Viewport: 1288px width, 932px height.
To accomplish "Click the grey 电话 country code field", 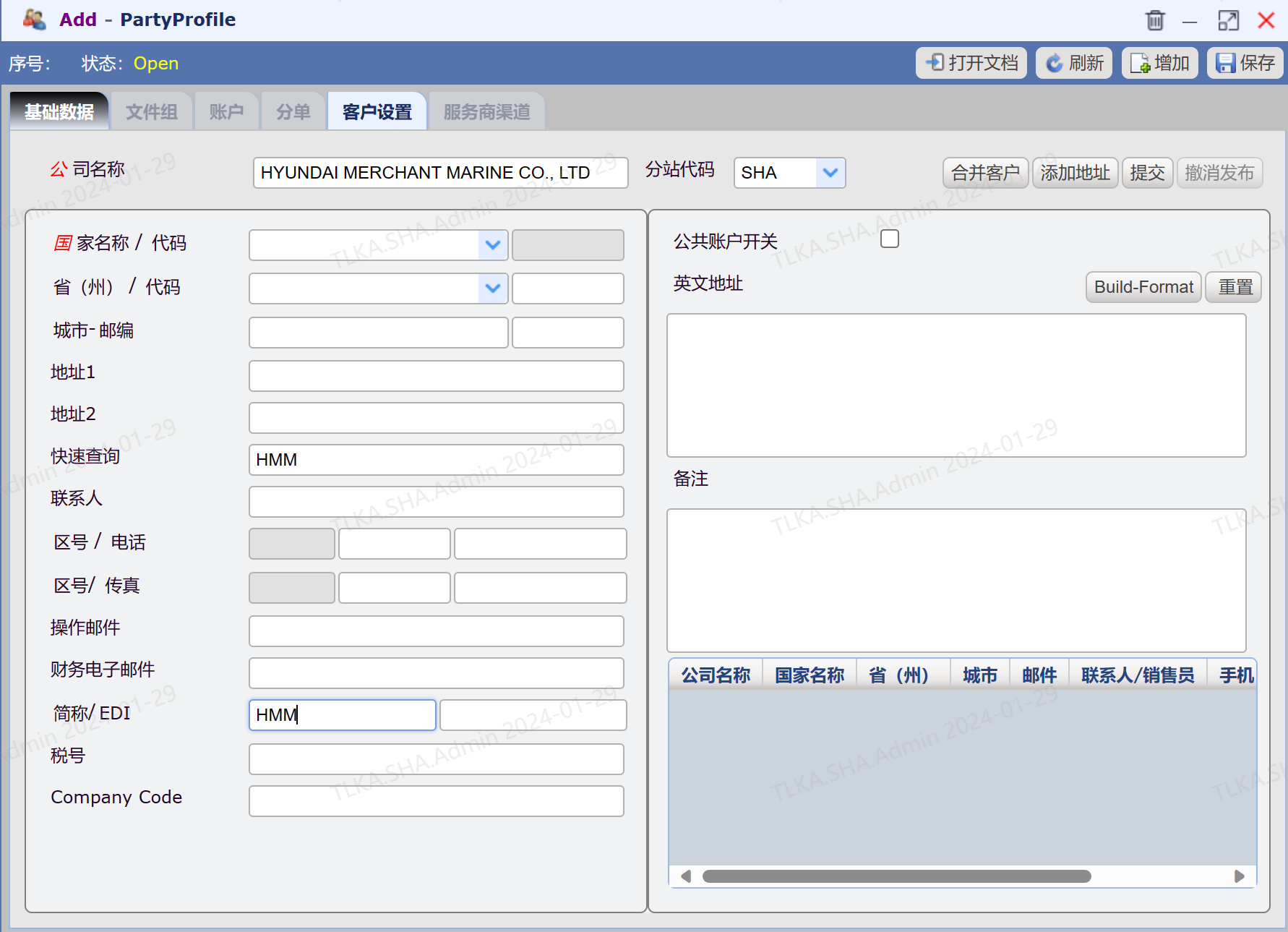I will pyautogui.click(x=292, y=544).
